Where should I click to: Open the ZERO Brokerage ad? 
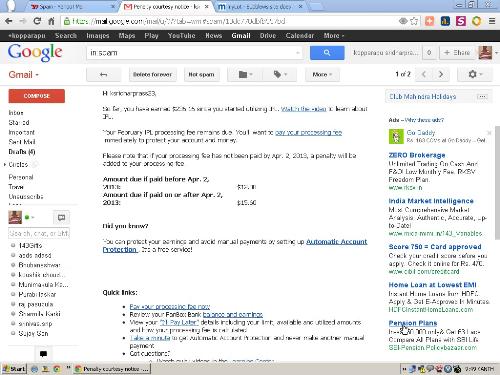point(417,155)
